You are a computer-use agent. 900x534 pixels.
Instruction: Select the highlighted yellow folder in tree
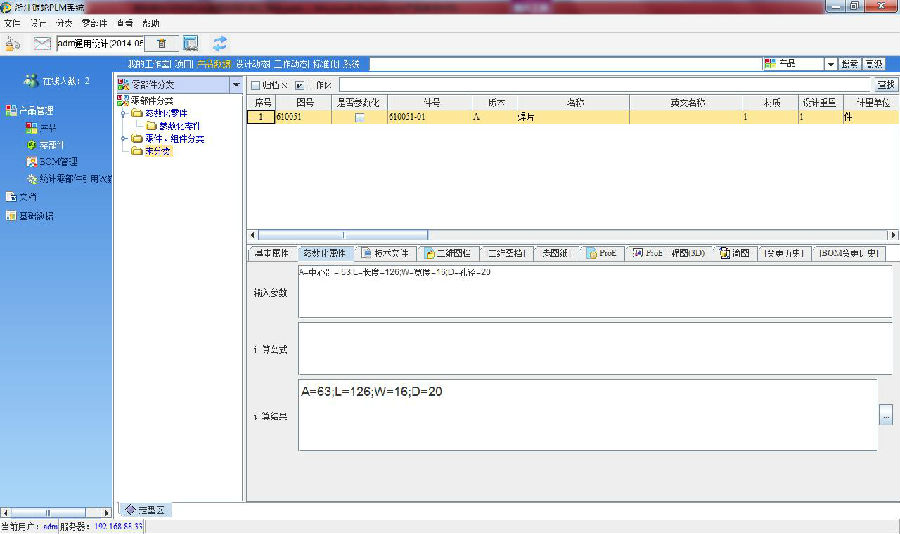pos(157,152)
